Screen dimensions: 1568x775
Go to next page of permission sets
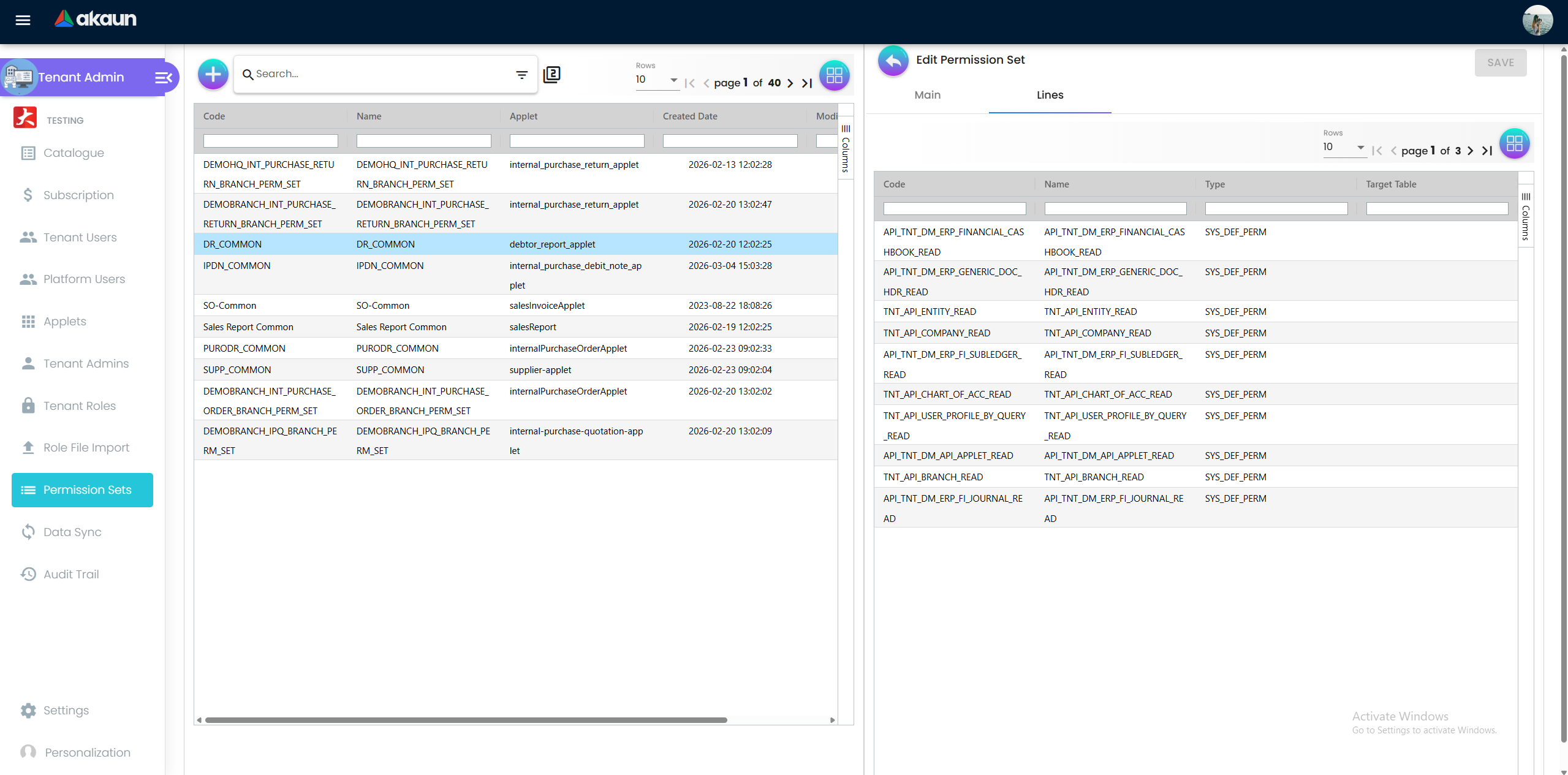point(790,83)
